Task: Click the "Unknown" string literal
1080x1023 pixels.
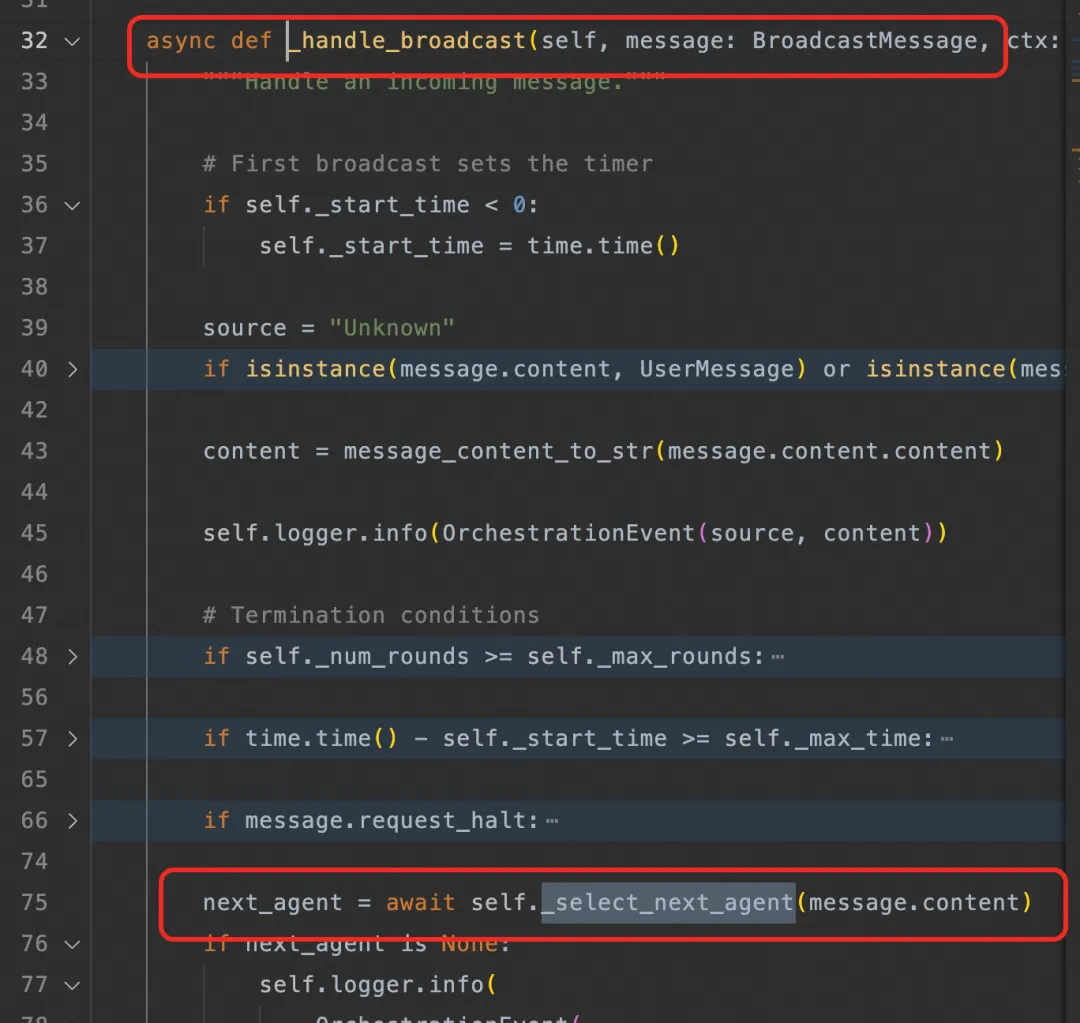Action: [392, 328]
